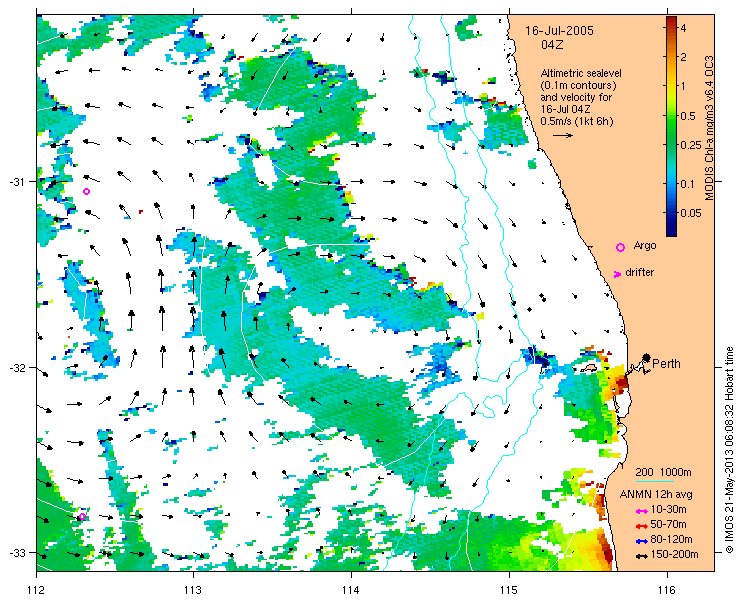Viewport: 740px width, 600px height.
Task: Click the (0.1m contours) text line
Action: (x=579, y=85)
